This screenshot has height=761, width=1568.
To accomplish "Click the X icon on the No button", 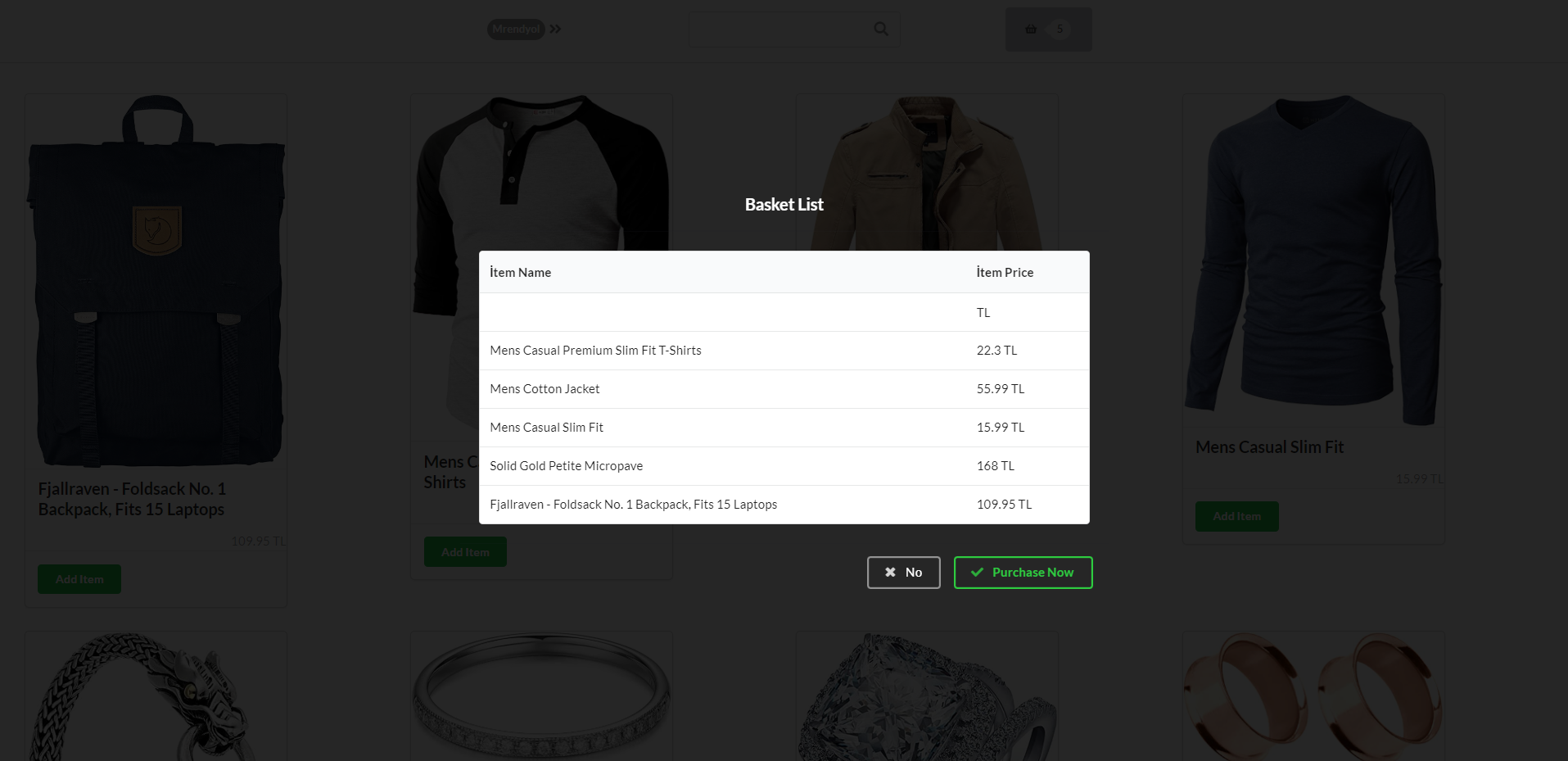I will pyautogui.click(x=892, y=572).
